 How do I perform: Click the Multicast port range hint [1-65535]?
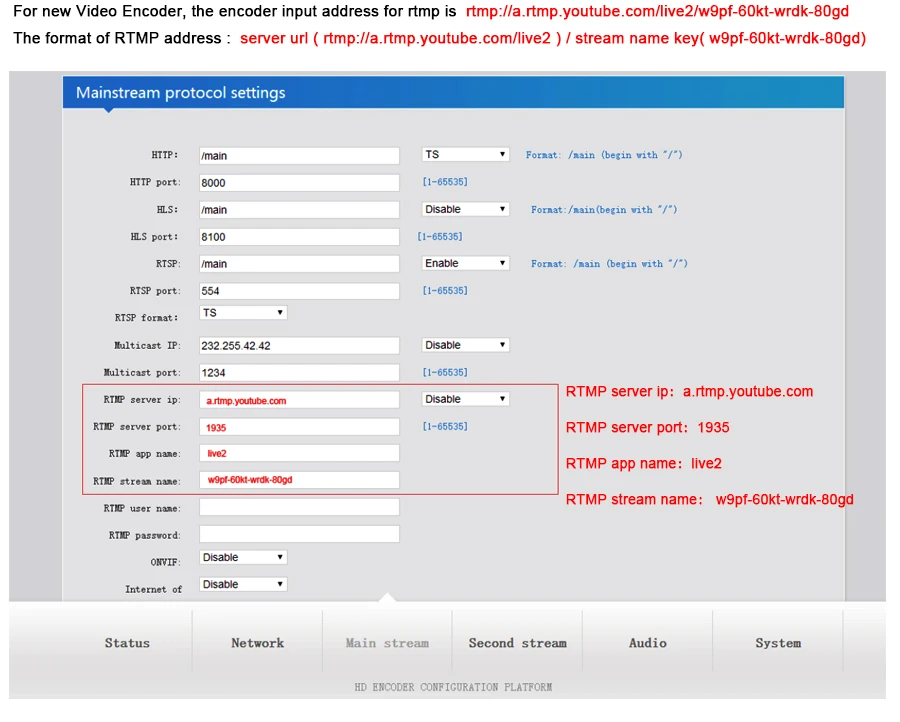coord(445,372)
